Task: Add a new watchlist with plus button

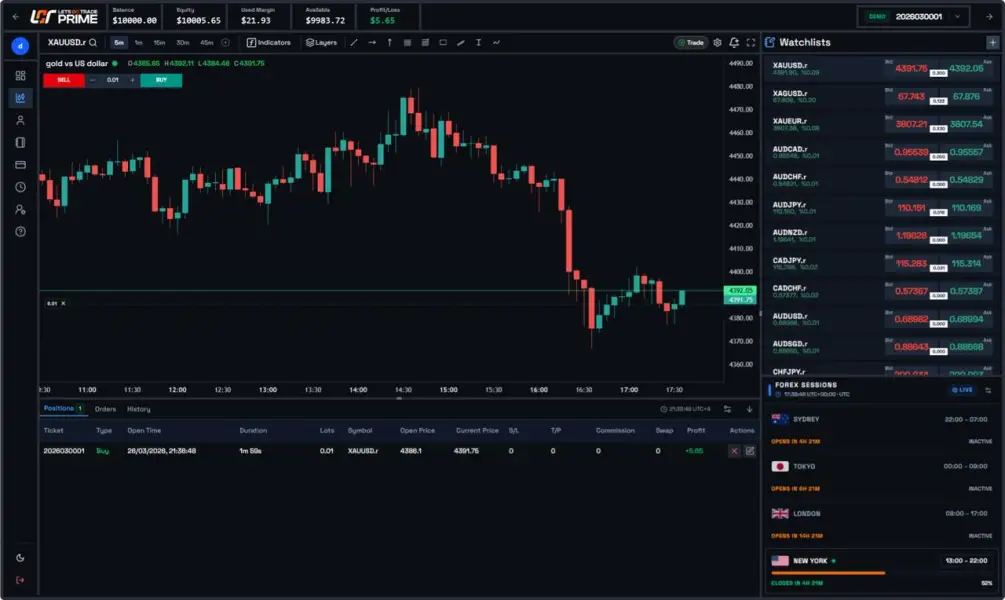Action: click(992, 42)
